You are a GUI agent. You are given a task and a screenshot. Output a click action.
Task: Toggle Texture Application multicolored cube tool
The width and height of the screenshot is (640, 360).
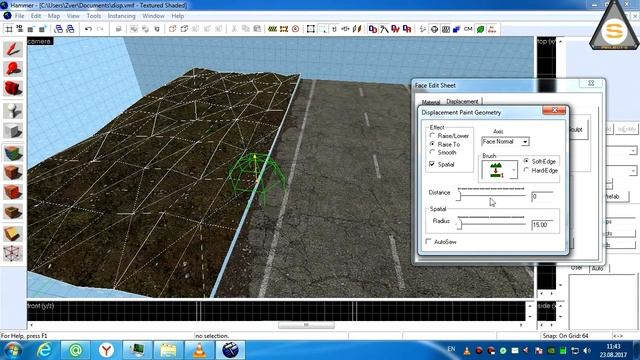pos(13,154)
